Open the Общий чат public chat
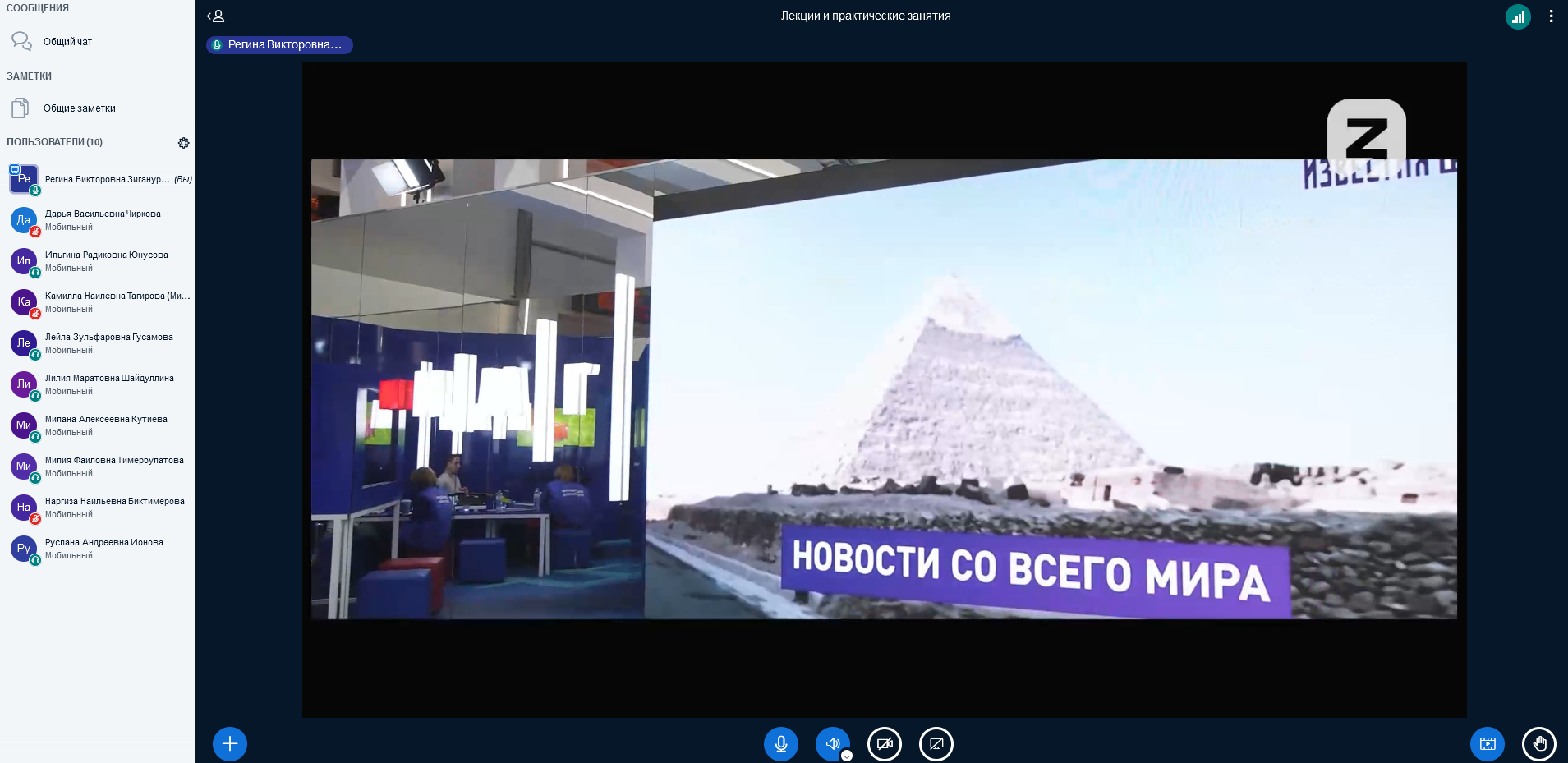Viewport: 1568px width, 763px height. [x=67, y=42]
